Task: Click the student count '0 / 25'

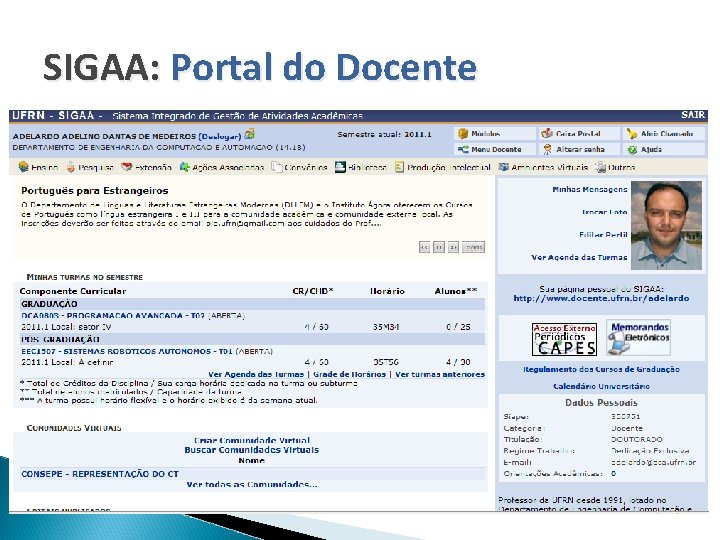Action: [x=458, y=327]
